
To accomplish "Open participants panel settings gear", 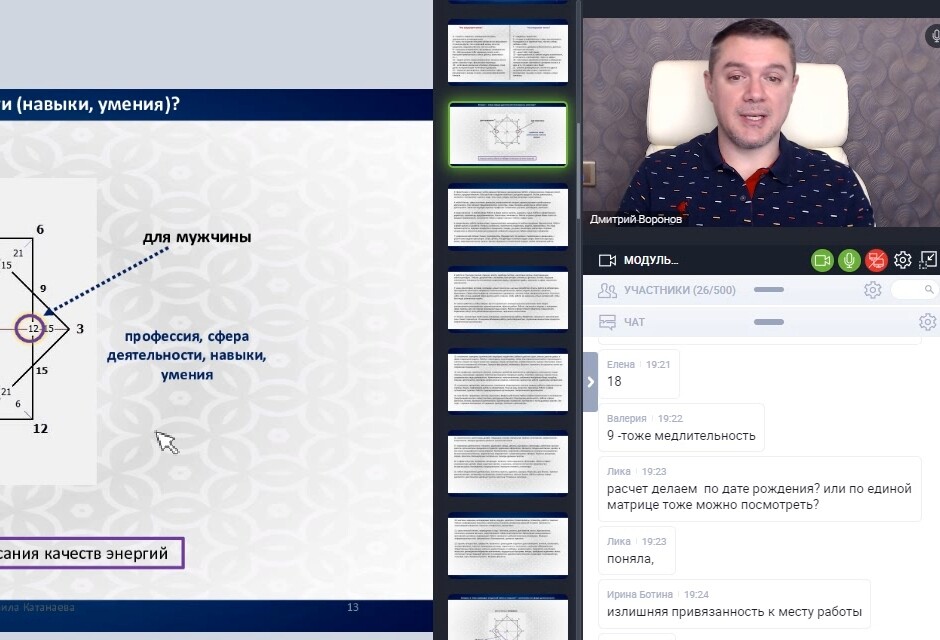I will pyautogui.click(x=873, y=290).
